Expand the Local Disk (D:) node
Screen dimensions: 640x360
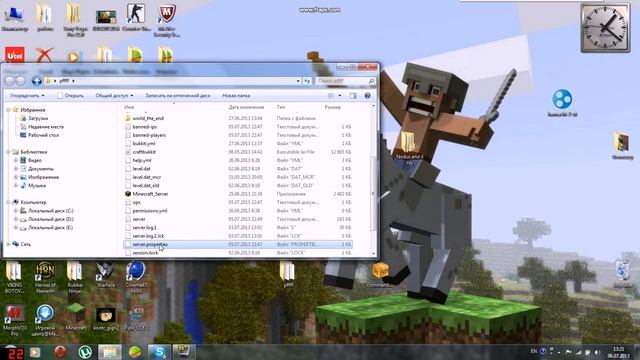(16, 219)
